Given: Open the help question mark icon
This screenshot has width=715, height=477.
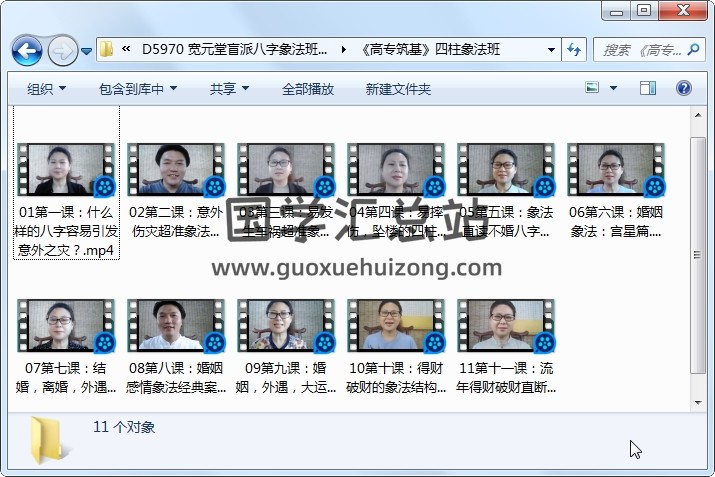Looking at the screenshot, I should pyautogui.click(x=685, y=89).
